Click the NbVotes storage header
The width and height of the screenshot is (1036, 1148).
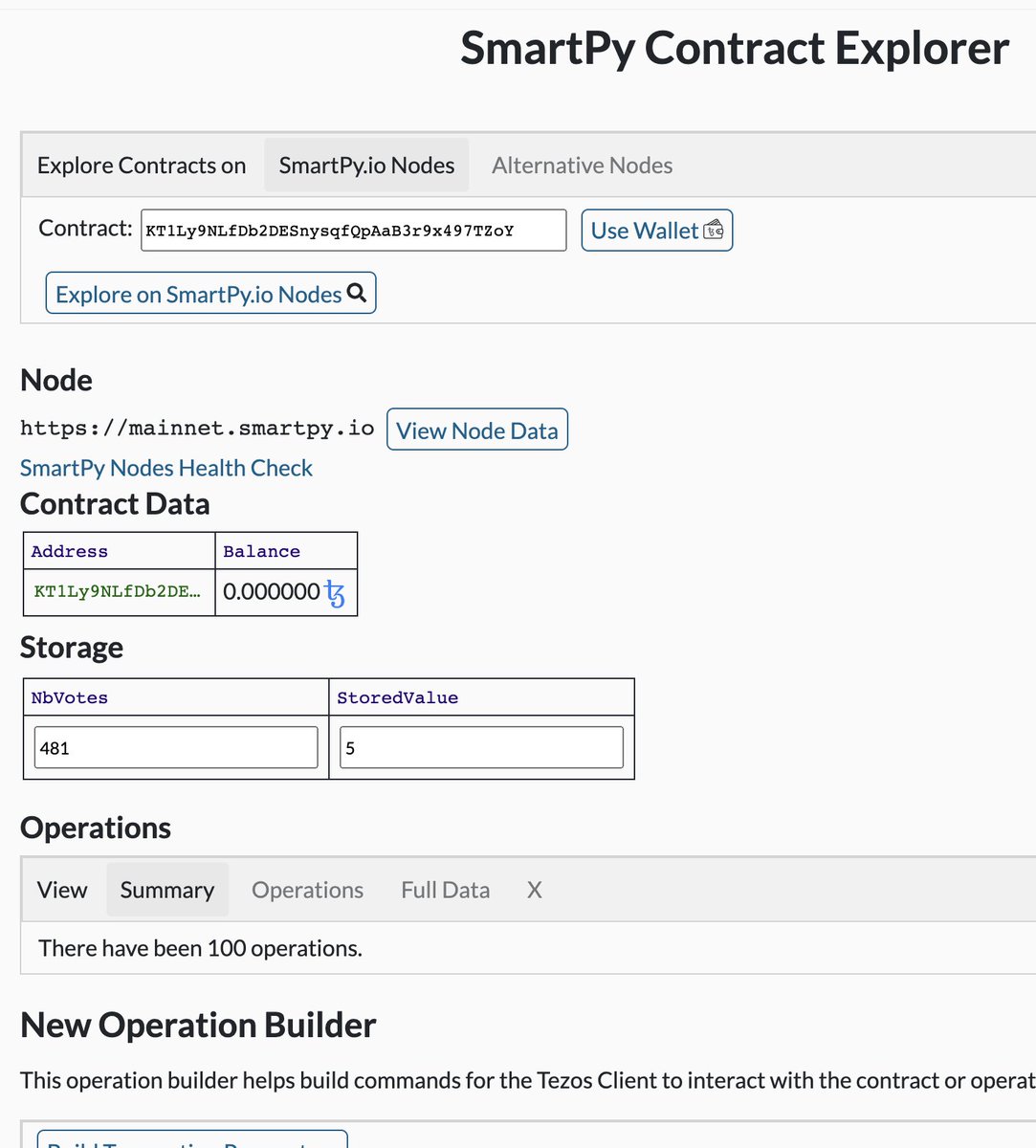tap(69, 697)
